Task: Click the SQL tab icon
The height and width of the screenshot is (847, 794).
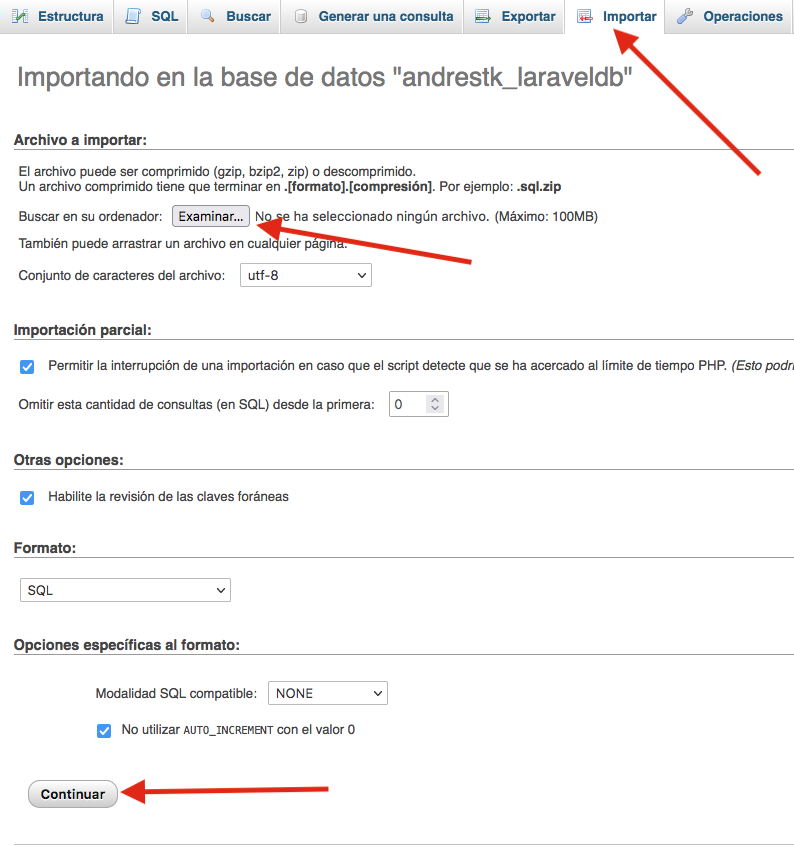Action: pyautogui.click(x=133, y=16)
